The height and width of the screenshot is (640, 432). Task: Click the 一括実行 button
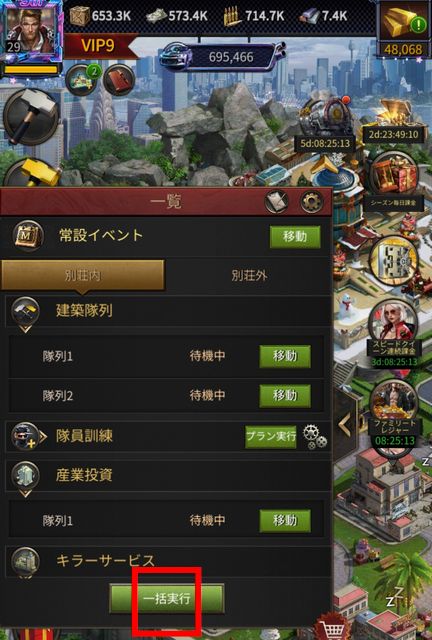click(x=167, y=599)
